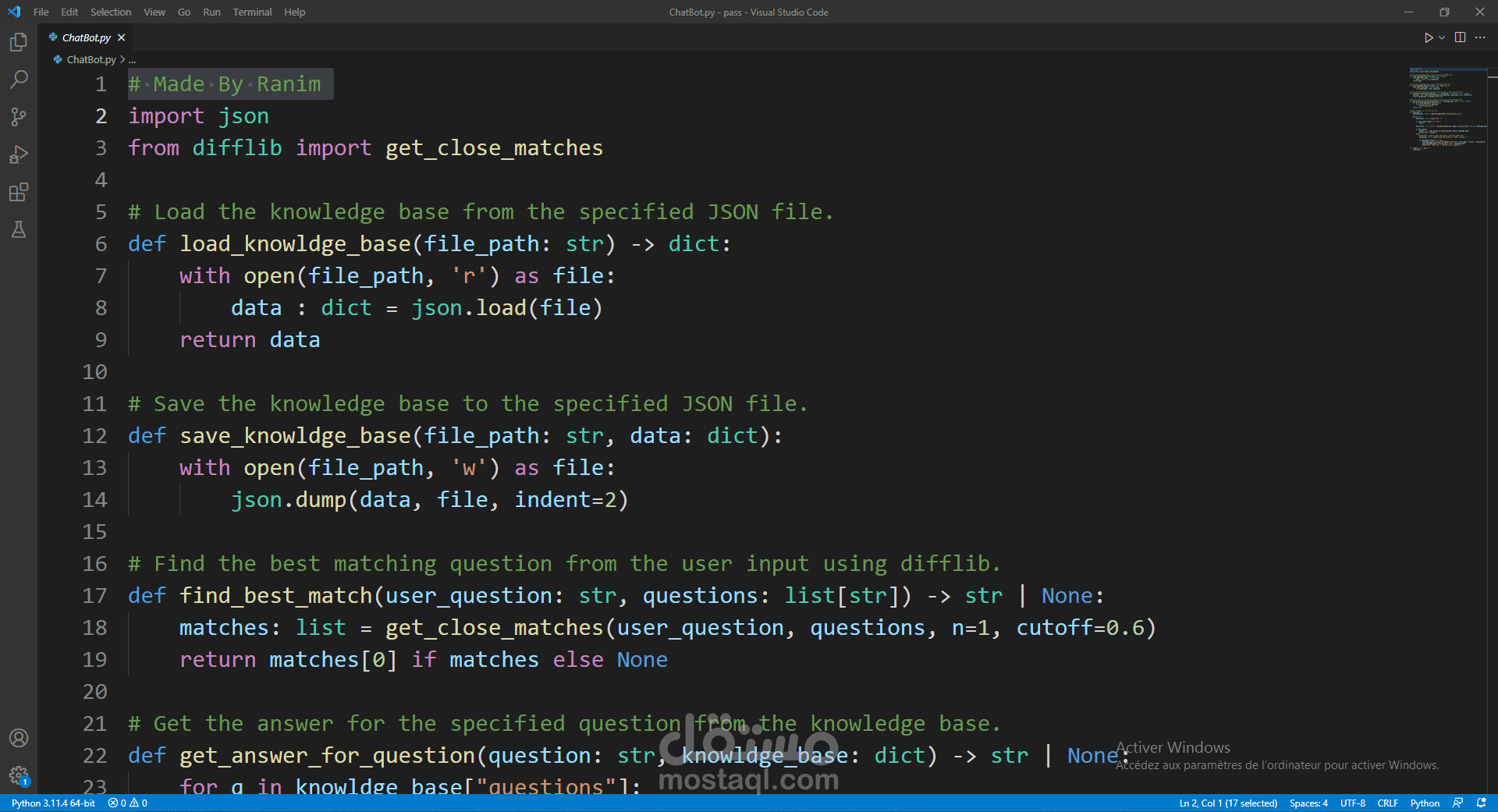The image size is (1498, 812).
Task: Click 'json.load(file)' on line 8
Action: tap(507, 308)
